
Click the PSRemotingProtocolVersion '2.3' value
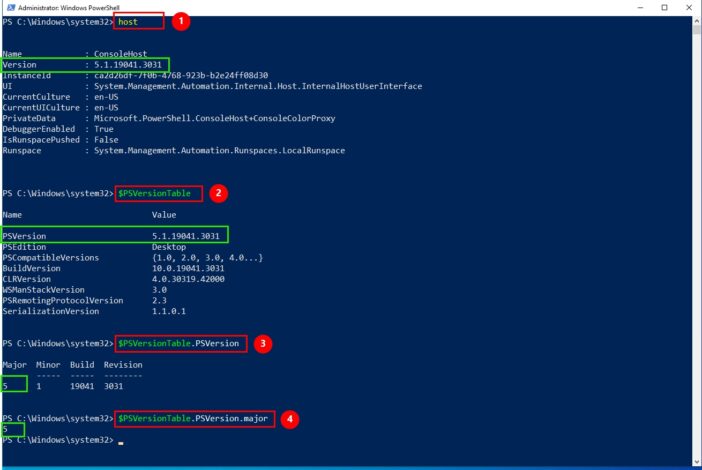[x=159, y=300]
